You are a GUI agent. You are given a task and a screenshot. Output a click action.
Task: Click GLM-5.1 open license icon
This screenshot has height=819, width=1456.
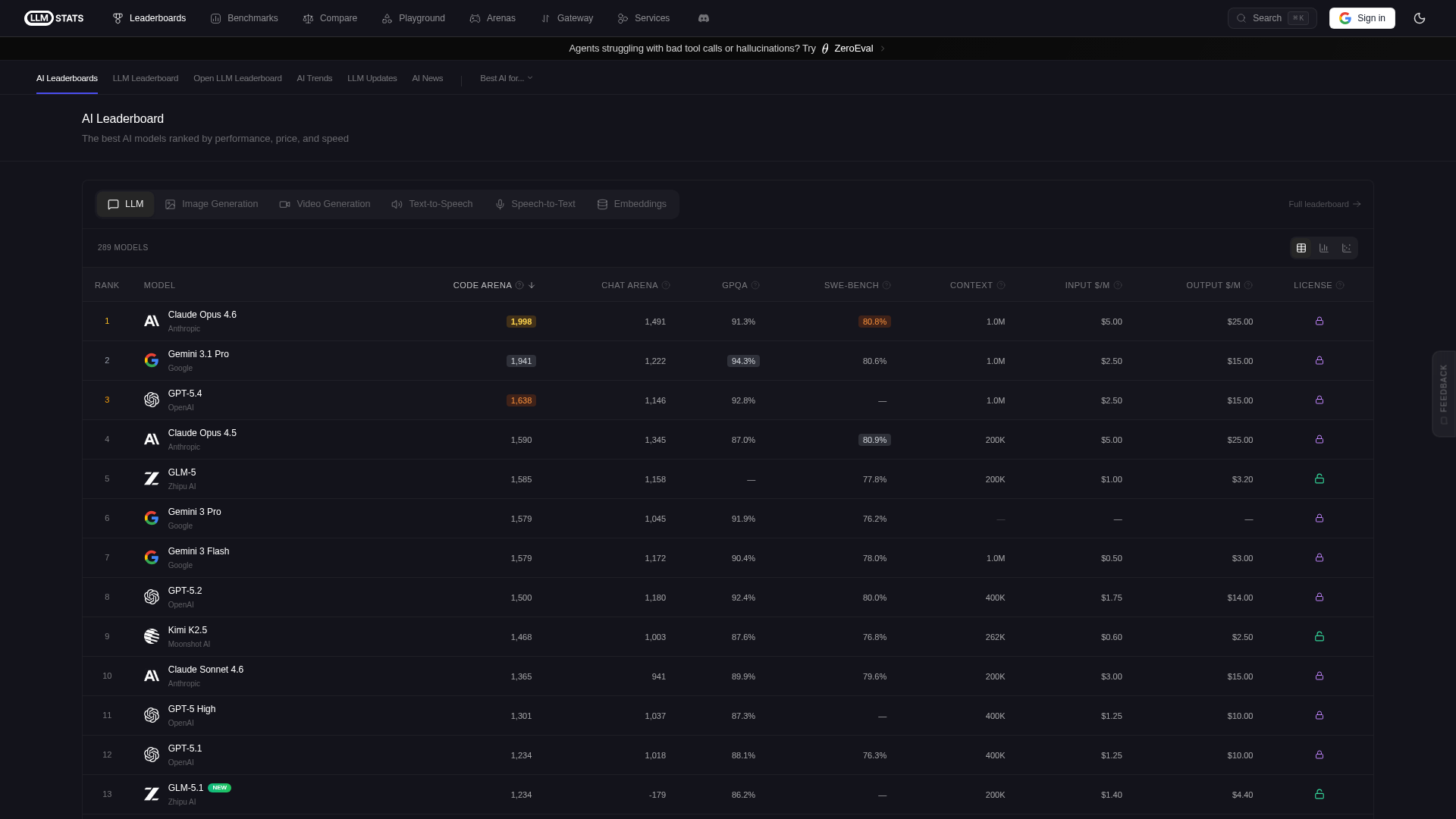click(1319, 794)
